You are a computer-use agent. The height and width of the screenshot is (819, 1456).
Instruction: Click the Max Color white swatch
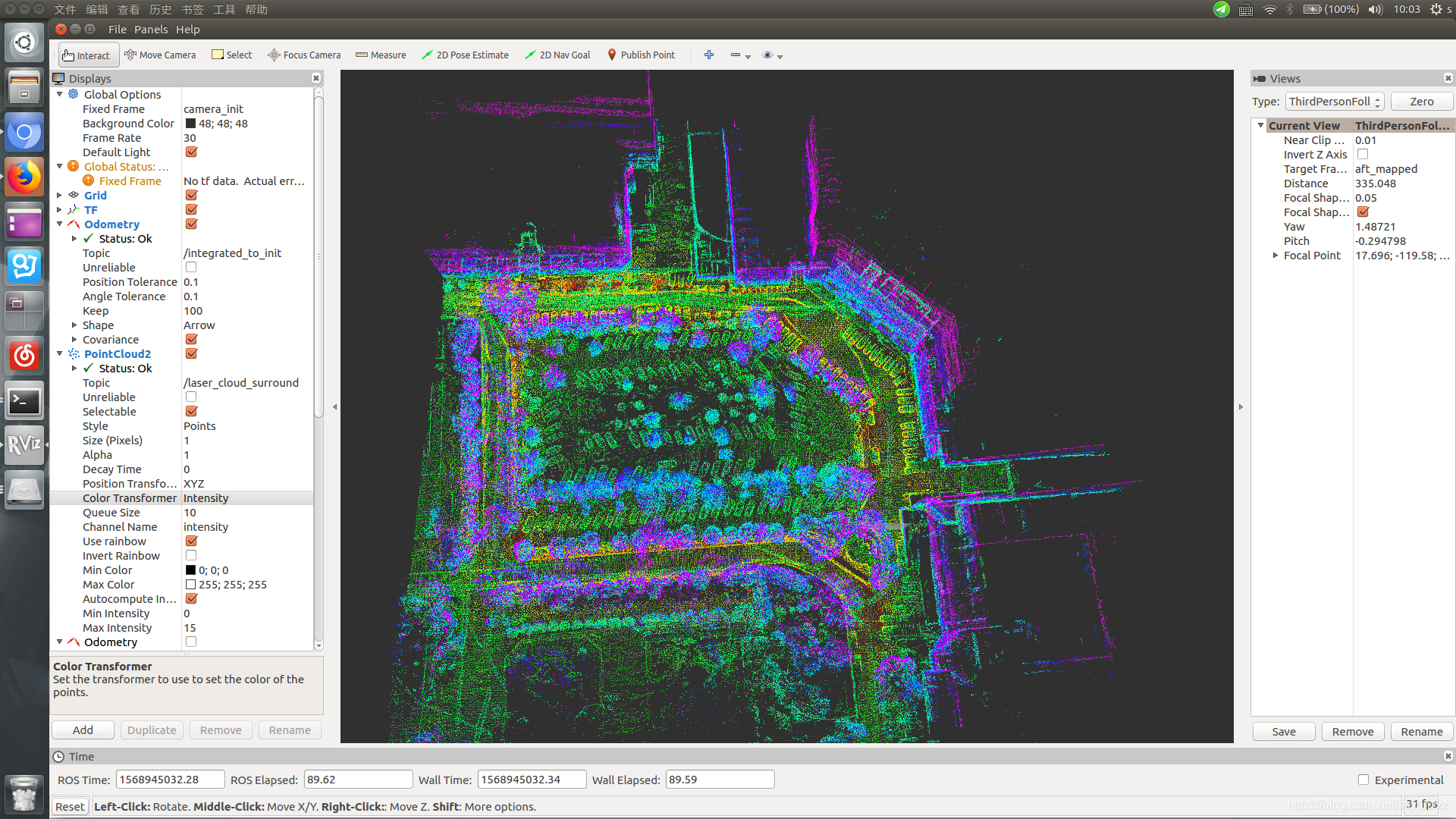190,585
